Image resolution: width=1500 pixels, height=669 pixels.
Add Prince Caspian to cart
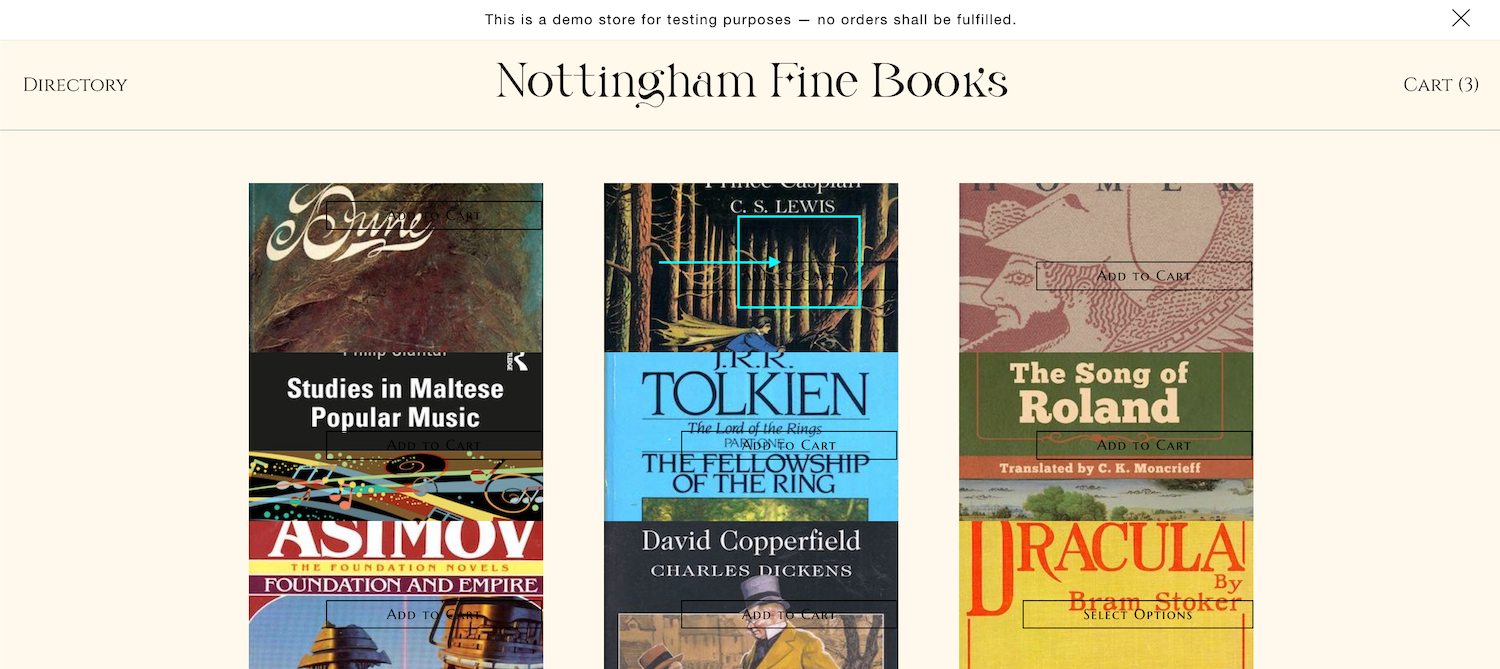click(789, 276)
